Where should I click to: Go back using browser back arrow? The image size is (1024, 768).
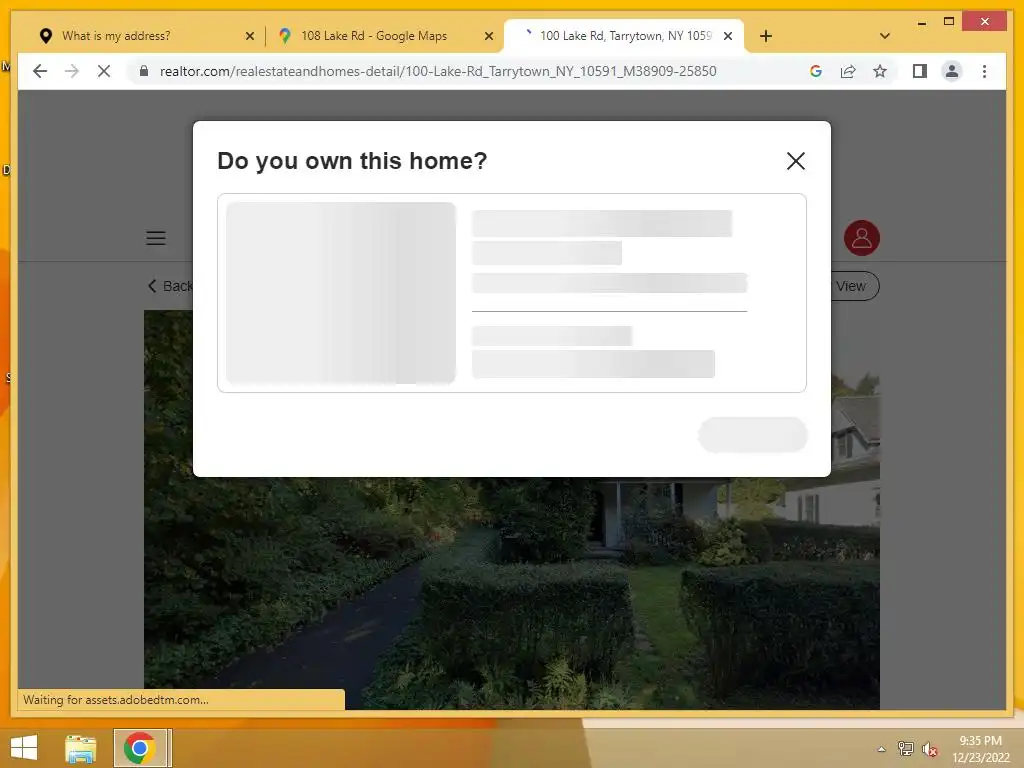pos(40,71)
